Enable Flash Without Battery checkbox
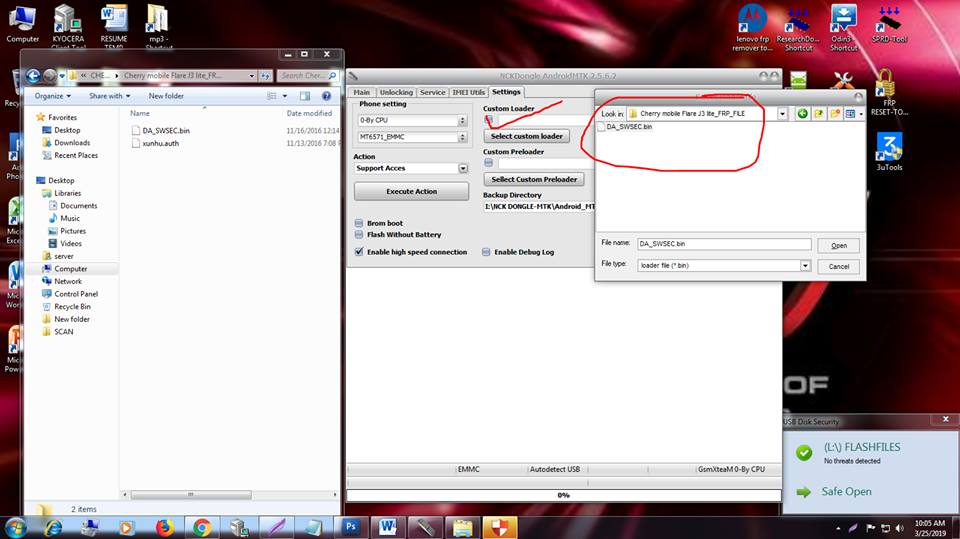960x539 pixels. 359,235
